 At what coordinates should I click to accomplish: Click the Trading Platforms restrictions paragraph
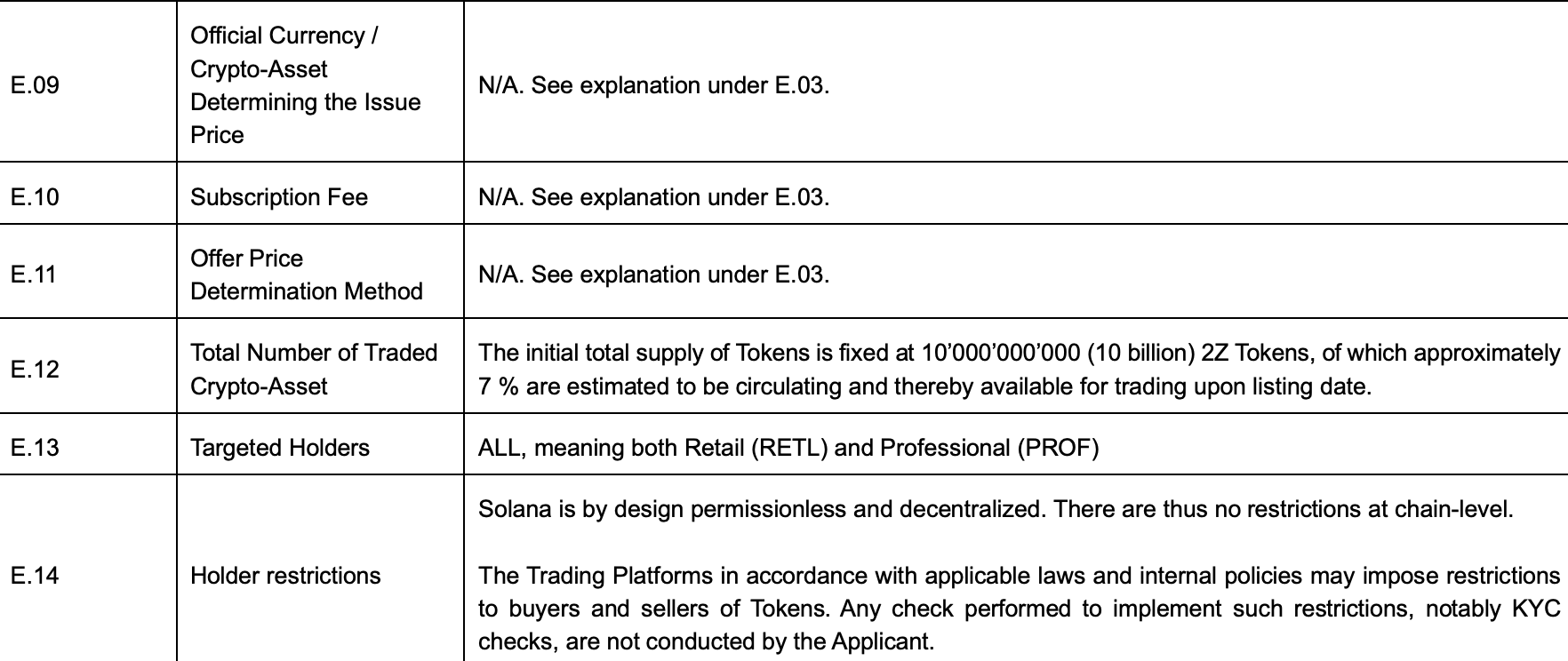tap(1018, 609)
